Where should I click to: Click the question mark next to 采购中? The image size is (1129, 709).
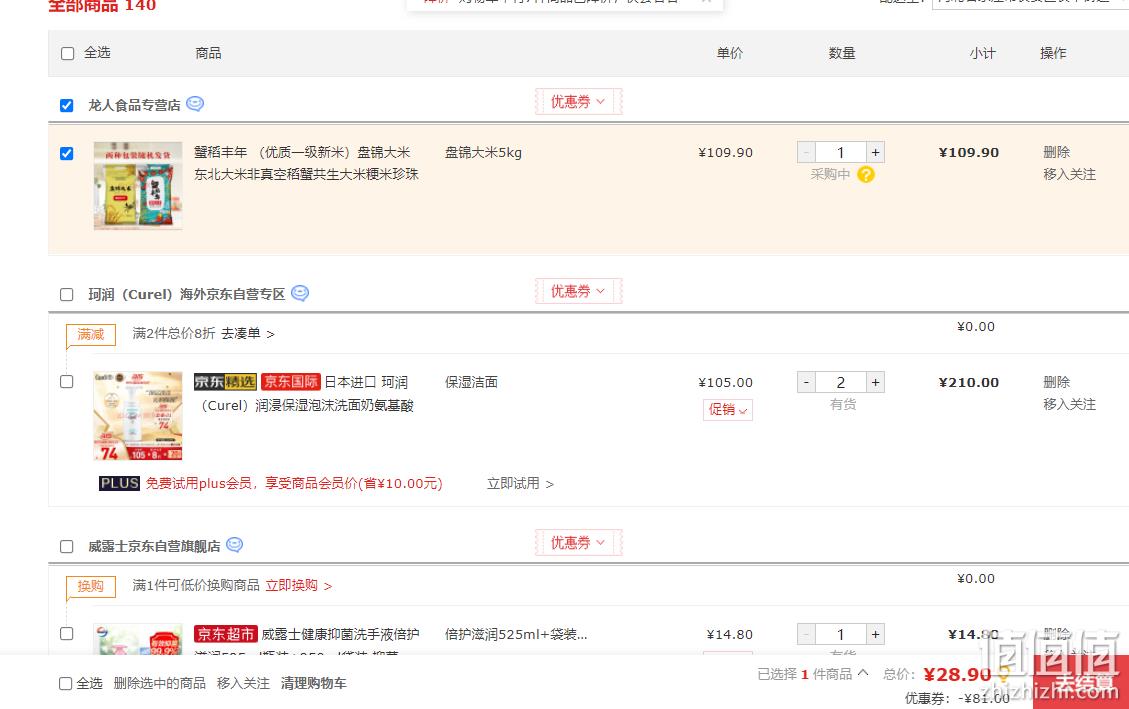(865, 174)
